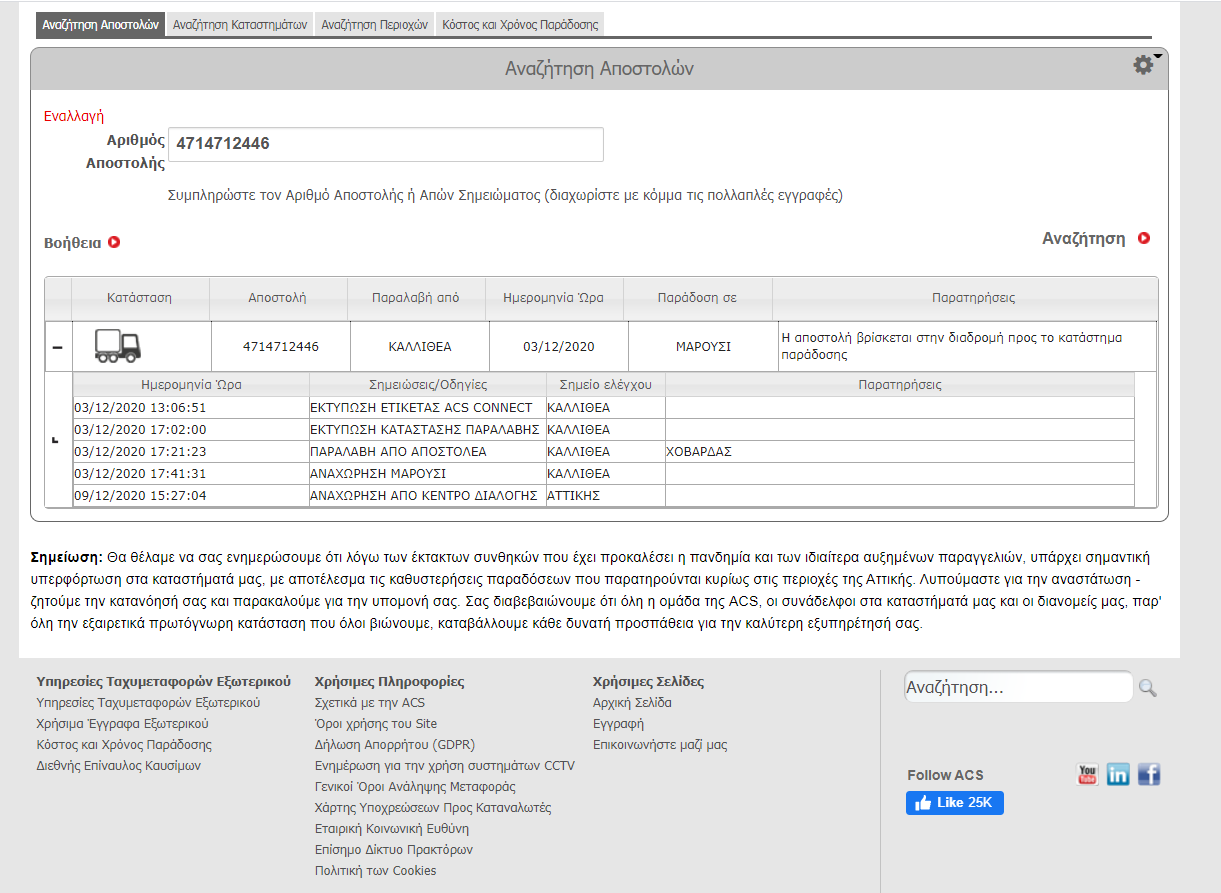Click the Εναλλαγή link
Viewport: 1221px width, 893px height.
[x=74, y=116]
